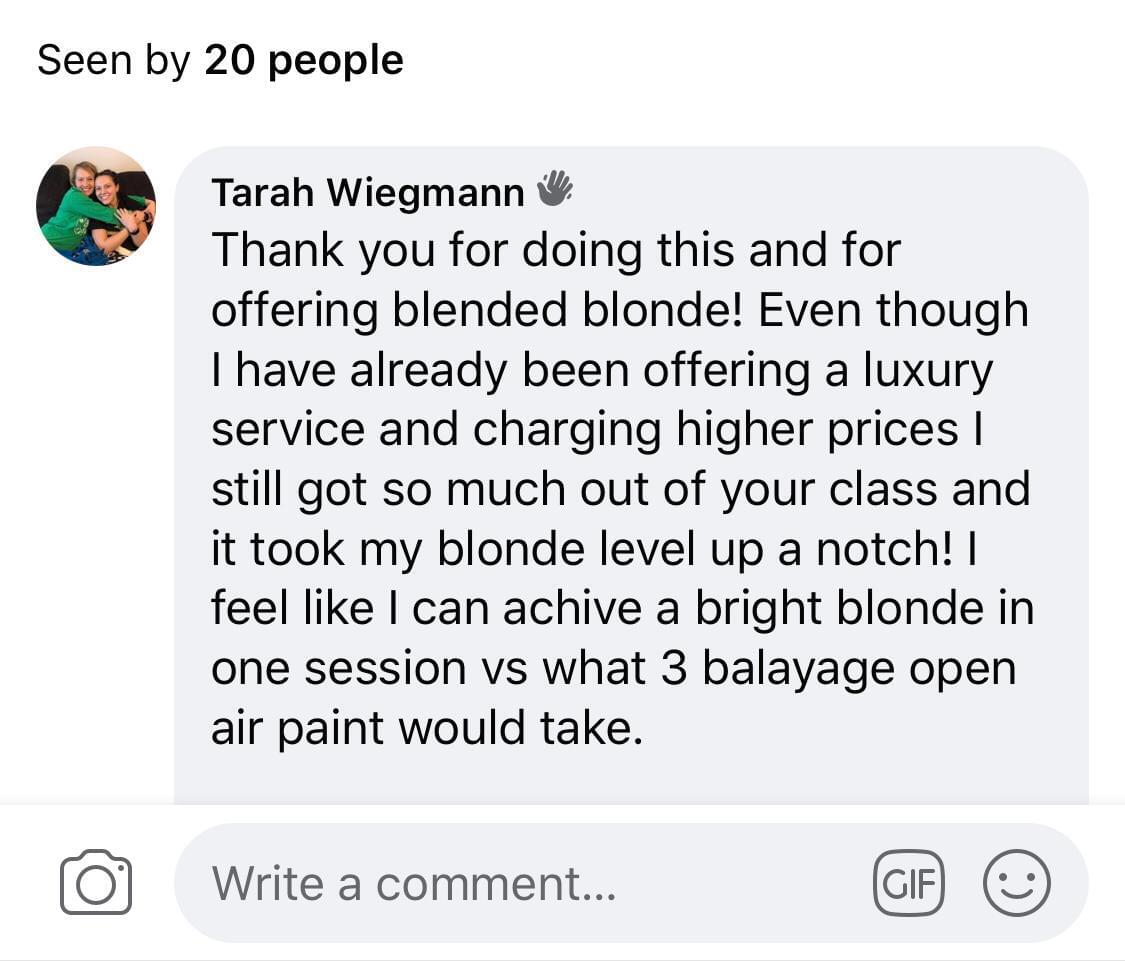Open Tarah Wiegmann's profile picture

(96, 207)
